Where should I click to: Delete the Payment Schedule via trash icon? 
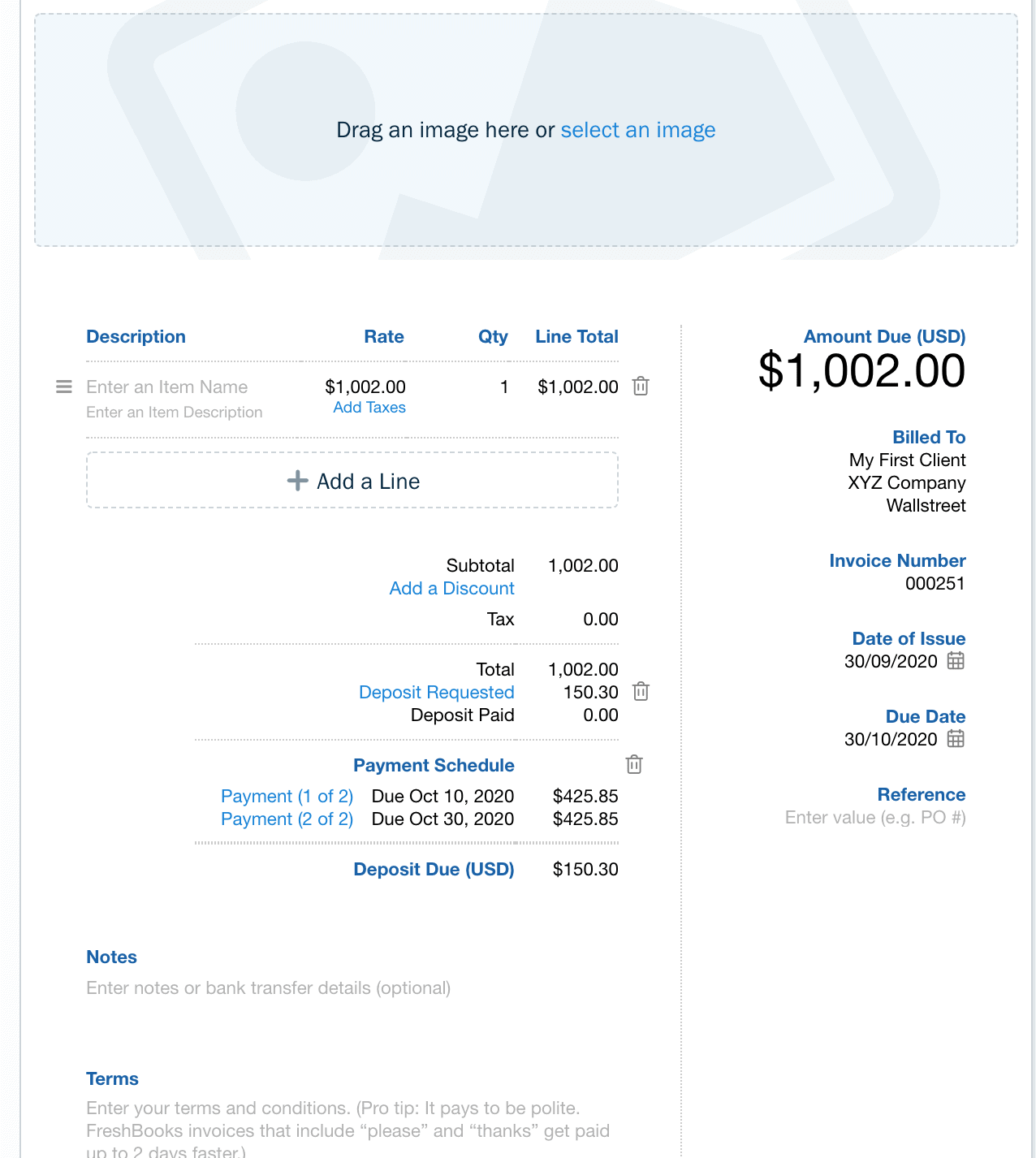(634, 765)
